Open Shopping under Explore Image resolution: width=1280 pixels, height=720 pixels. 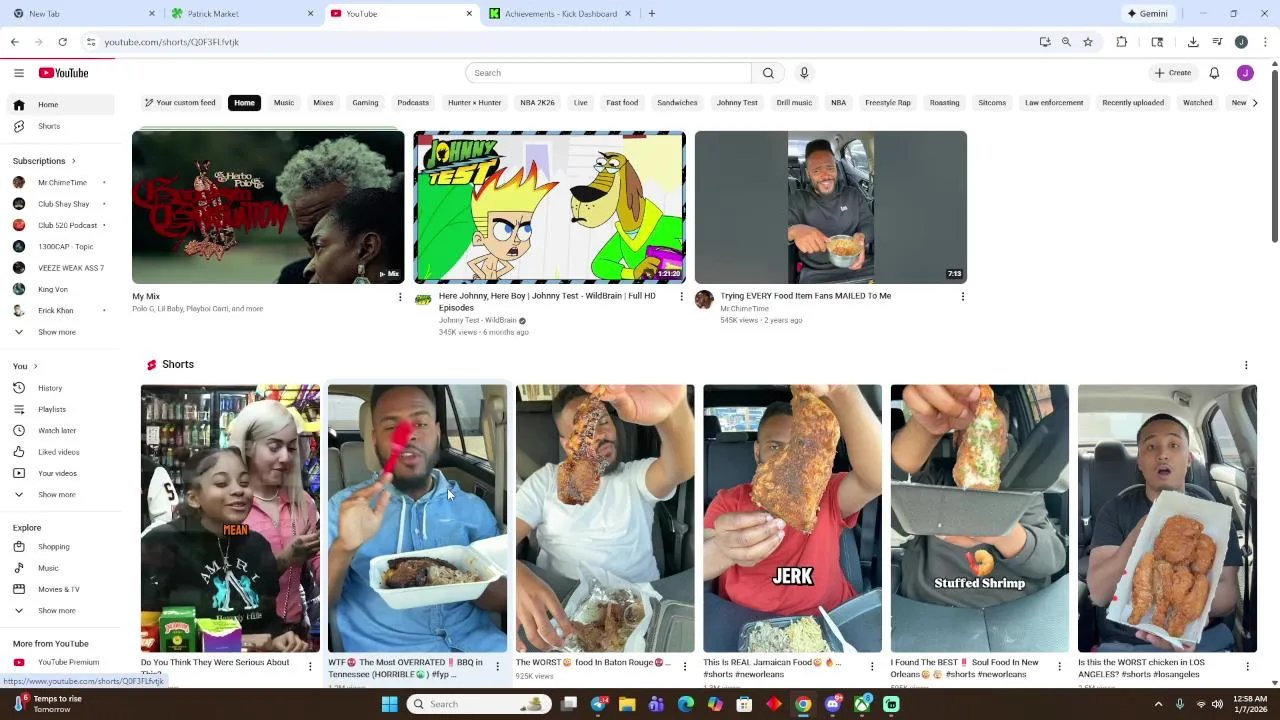point(59,547)
